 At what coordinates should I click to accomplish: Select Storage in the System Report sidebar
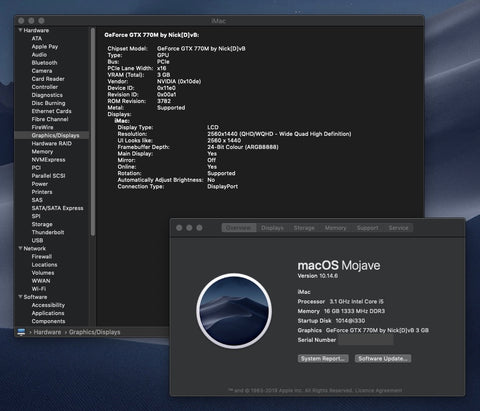click(42, 224)
